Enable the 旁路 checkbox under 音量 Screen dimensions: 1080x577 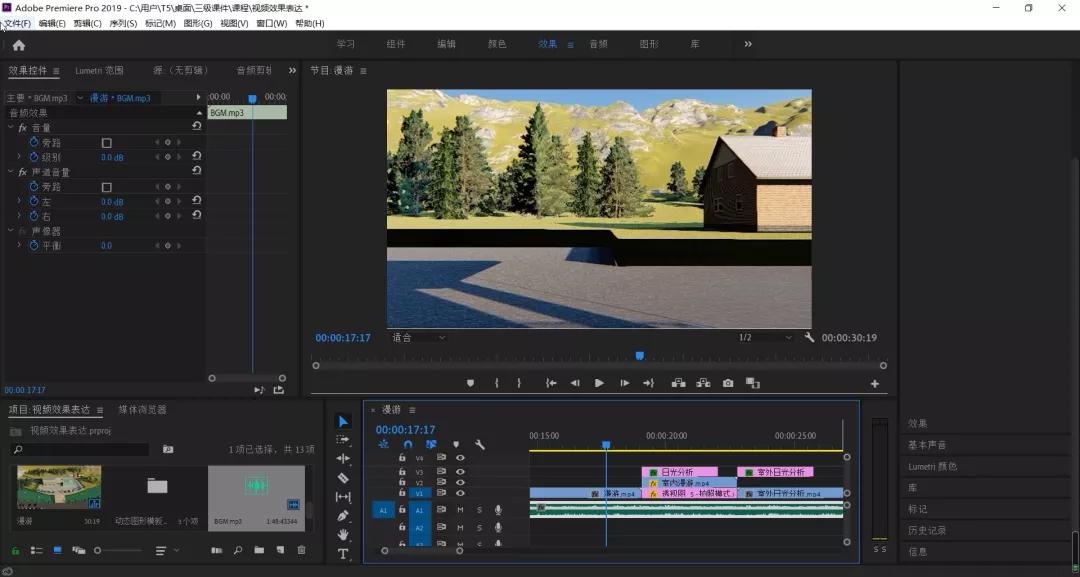click(x=107, y=143)
